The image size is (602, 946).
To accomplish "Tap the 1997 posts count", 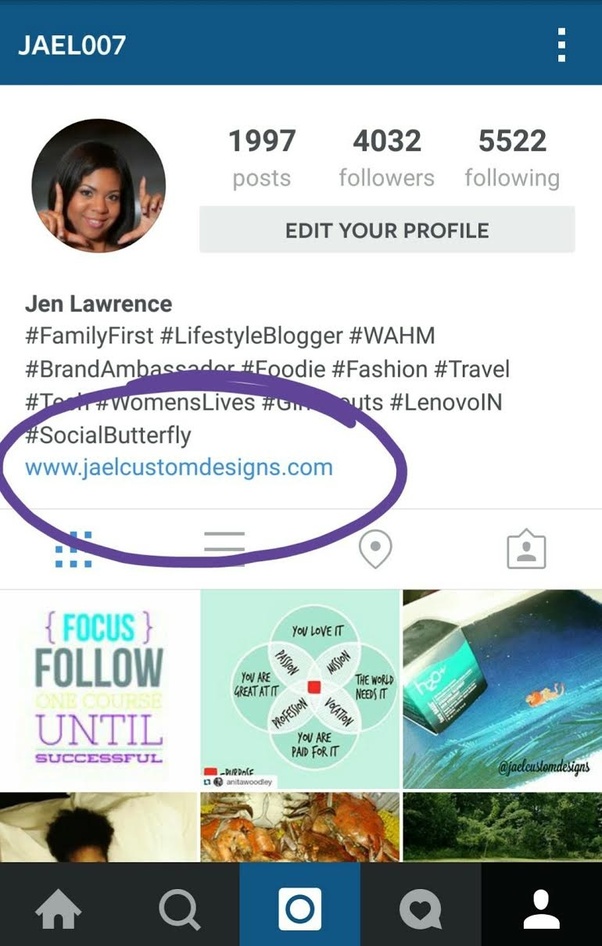I will point(262,158).
